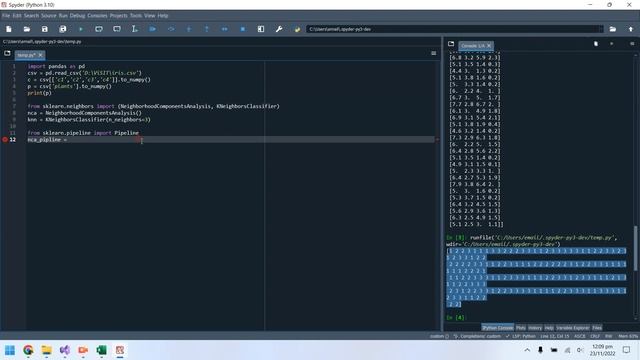Open the Debug menu
The height and width of the screenshot is (360, 640).
point(77,16)
